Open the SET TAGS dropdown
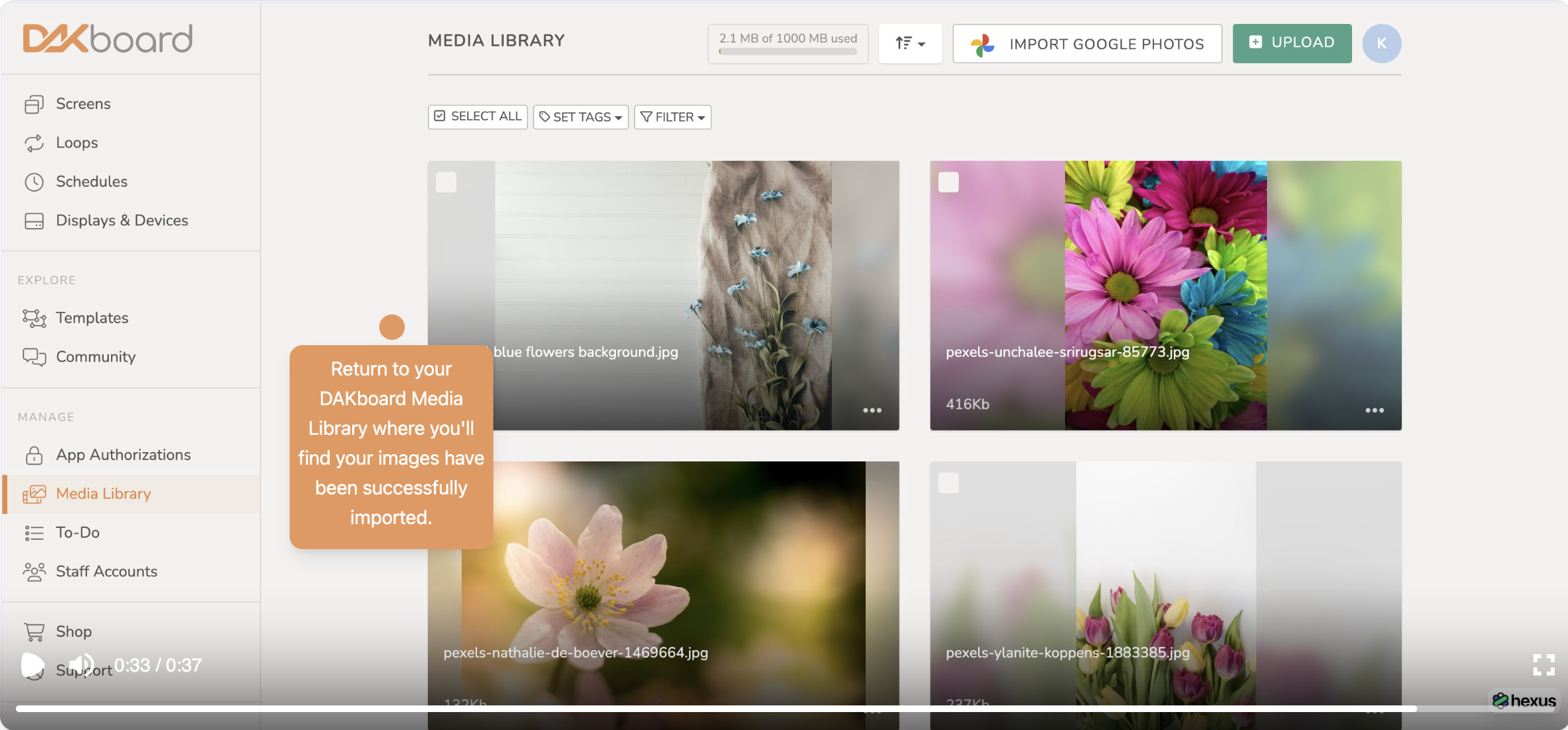The width and height of the screenshot is (1568, 730). click(580, 117)
